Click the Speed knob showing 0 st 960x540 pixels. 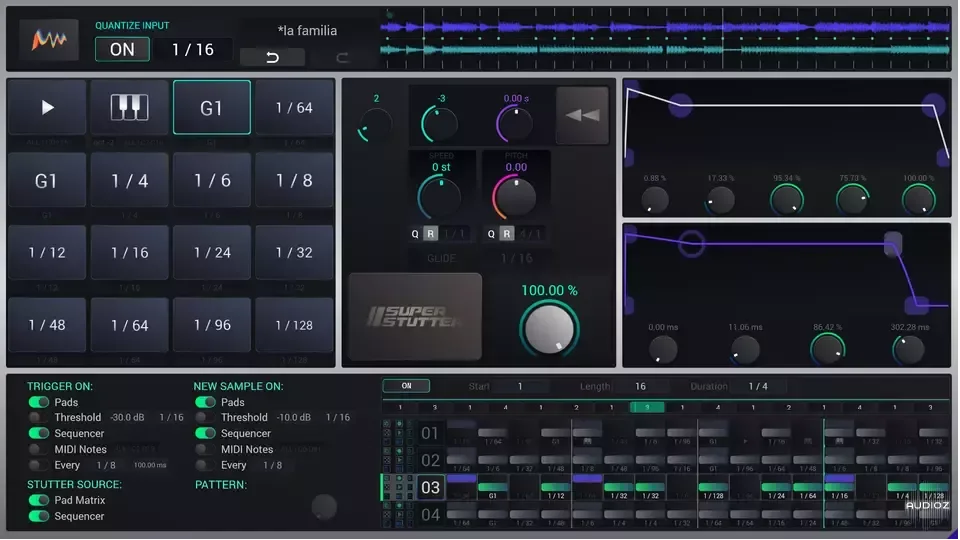point(439,198)
